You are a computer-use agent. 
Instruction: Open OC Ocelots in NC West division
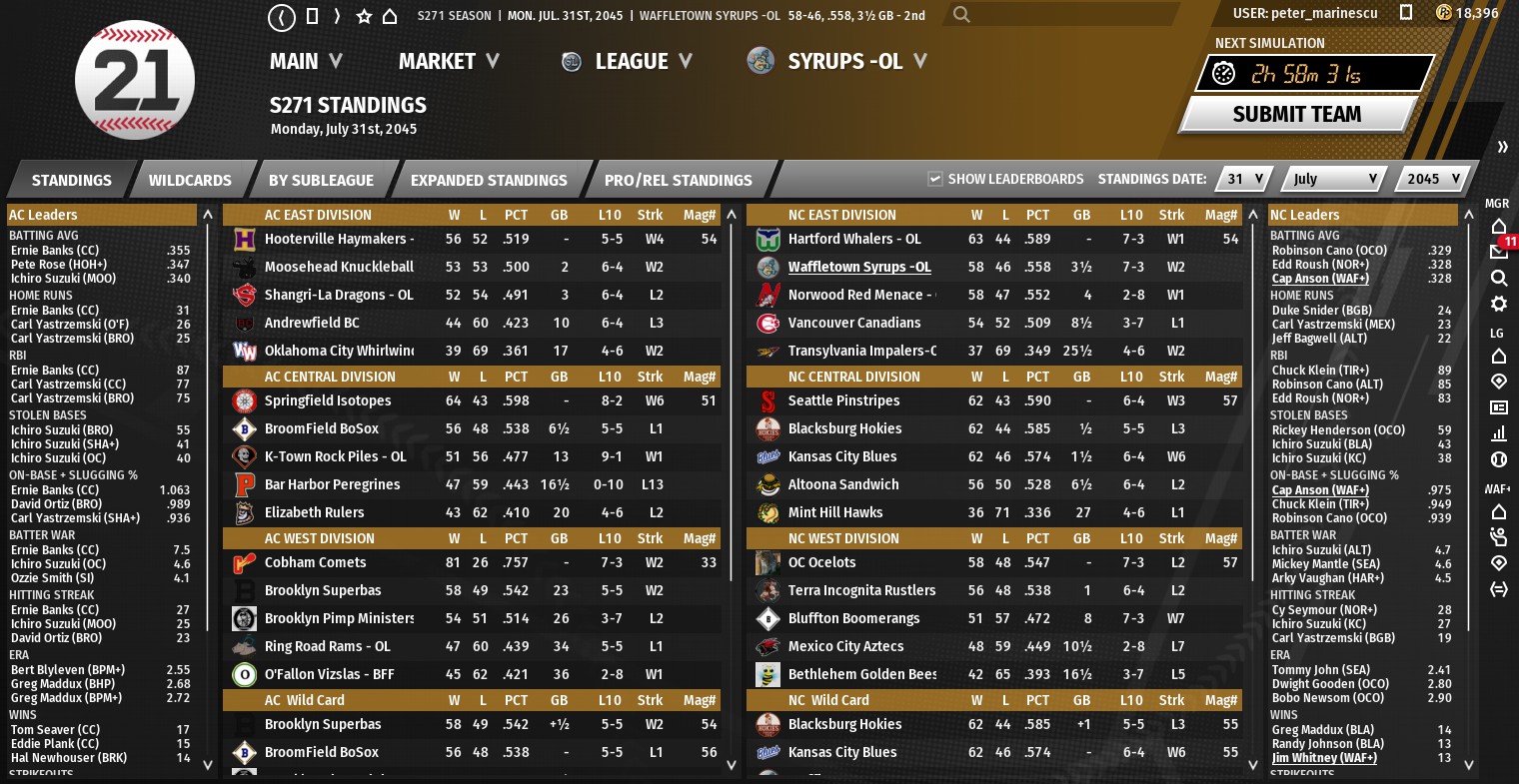click(821, 563)
